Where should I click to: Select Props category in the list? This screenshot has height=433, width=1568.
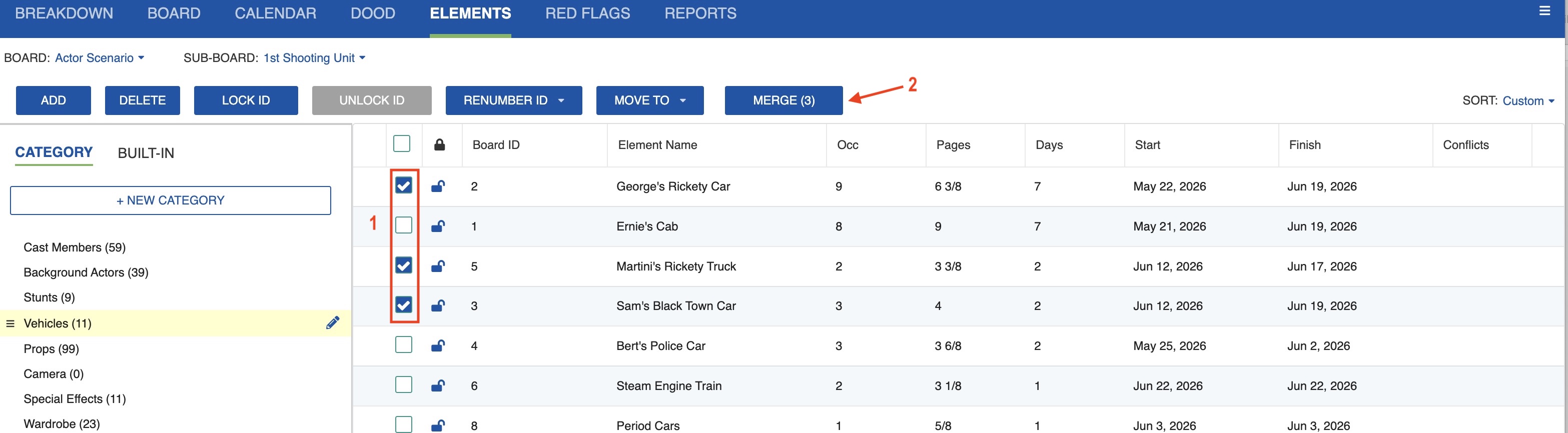(x=51, y=348)
